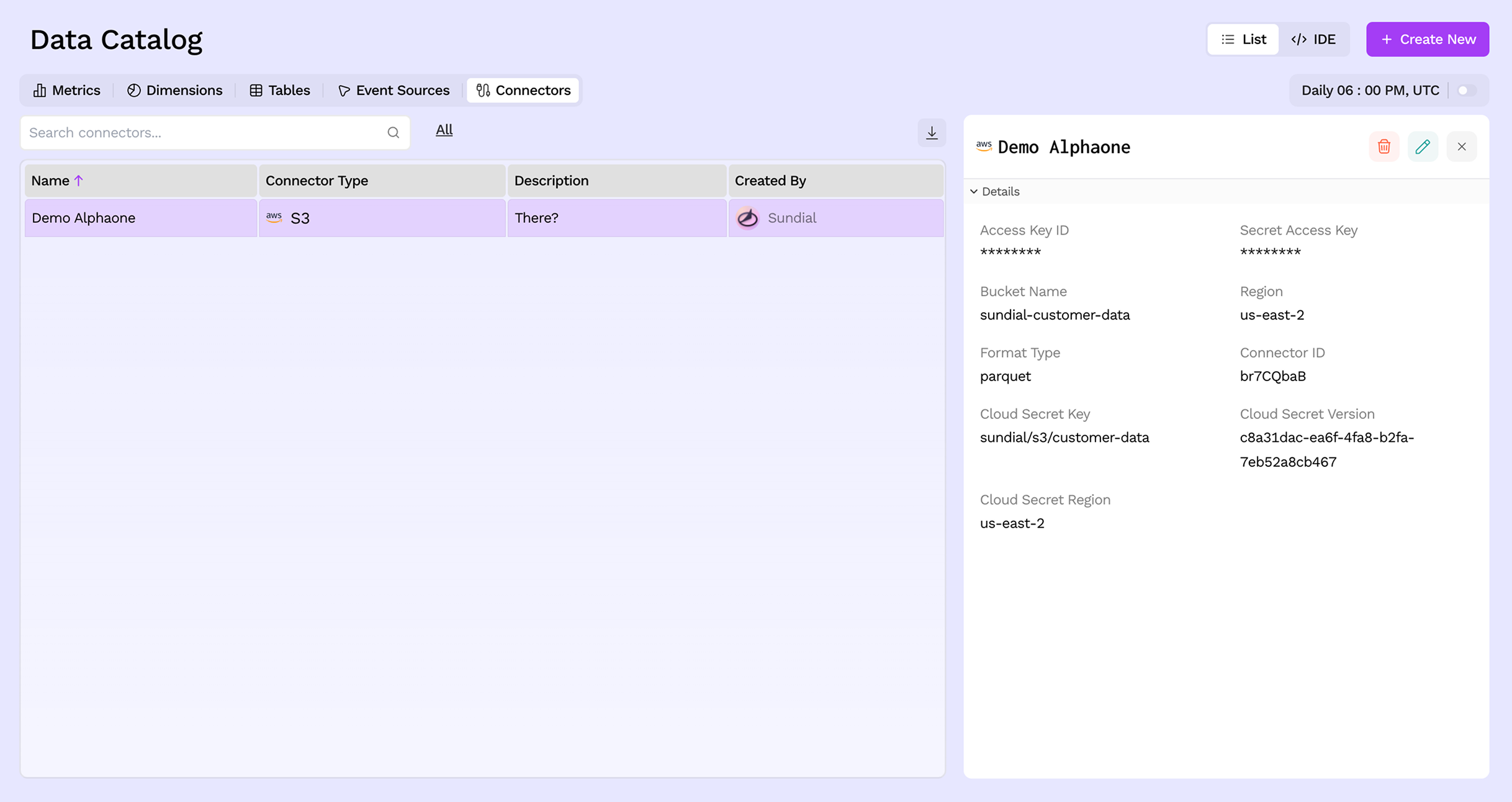The image size is (1512, 802).
Task: Delete the Demo Alphaone connector via trash icon
Action: coord(1384,146)
